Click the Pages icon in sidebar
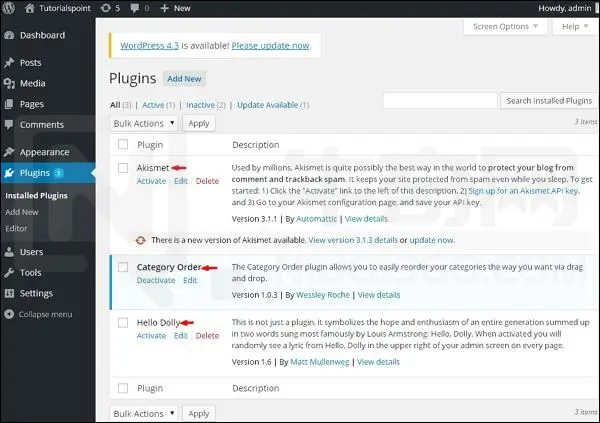Viewport: 600px width, 423px height. (9, 104)
